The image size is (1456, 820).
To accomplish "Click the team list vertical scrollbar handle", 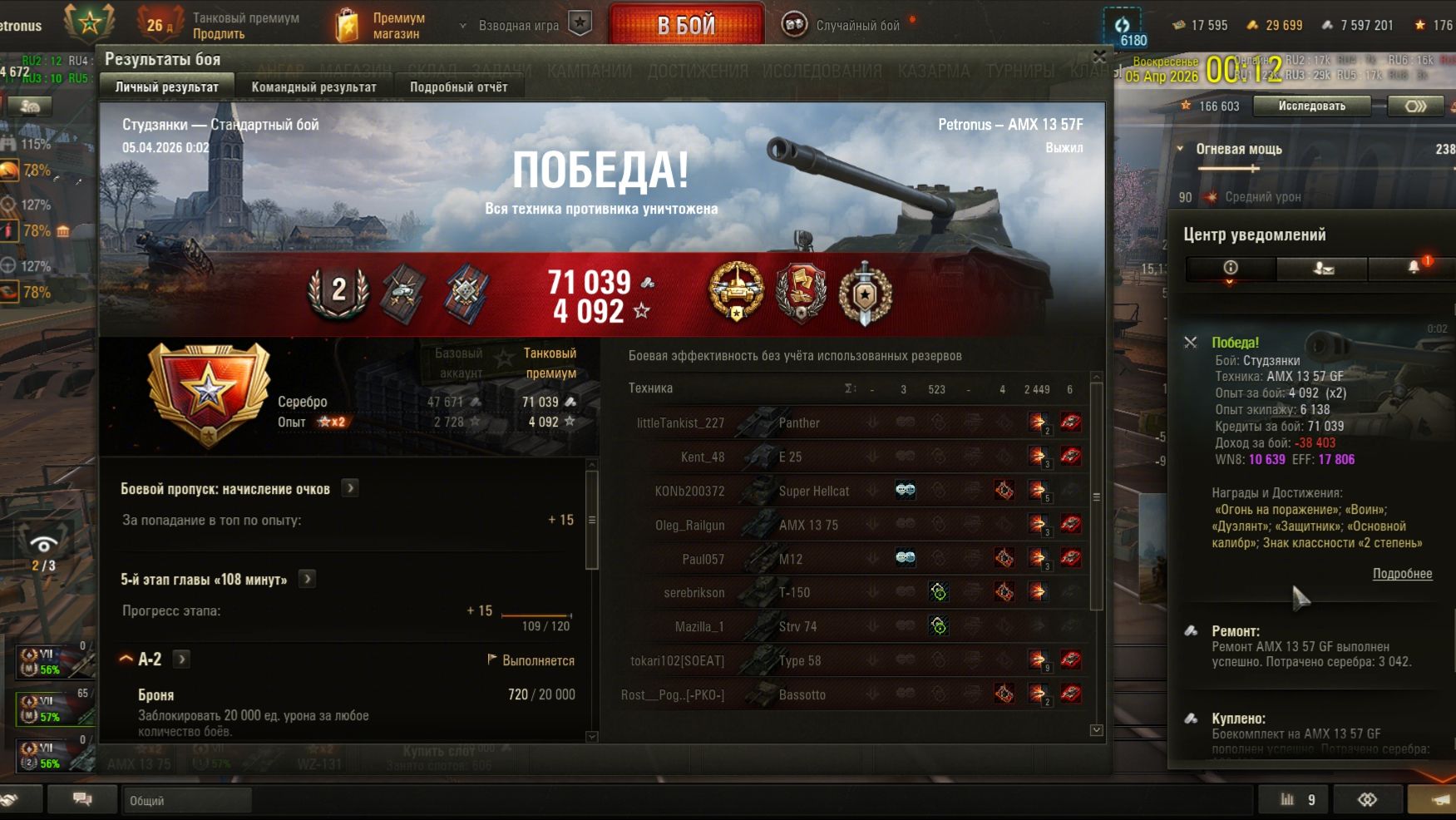I will (1097, 496).
